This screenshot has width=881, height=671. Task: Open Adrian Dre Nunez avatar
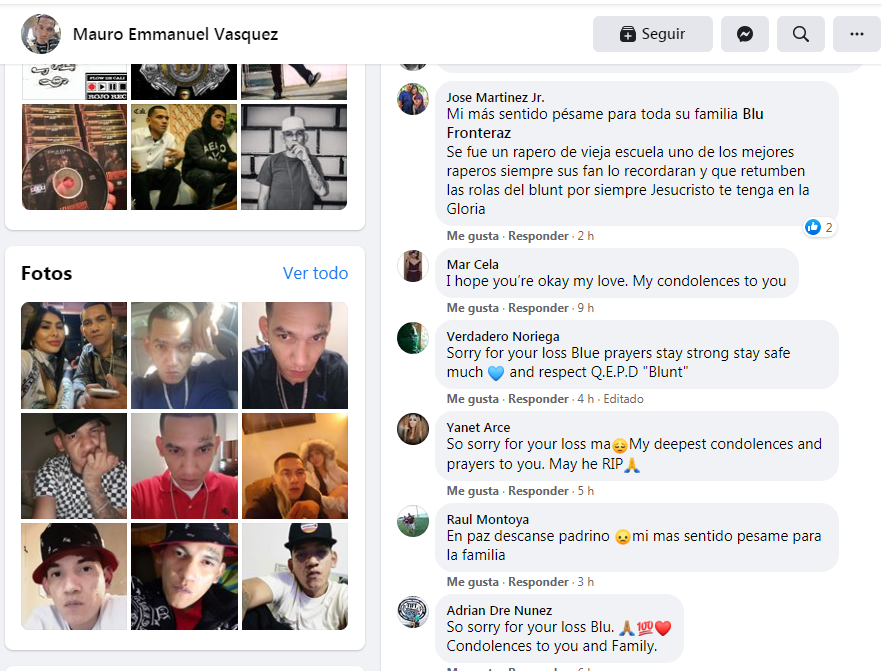click(x=413, y=611)
